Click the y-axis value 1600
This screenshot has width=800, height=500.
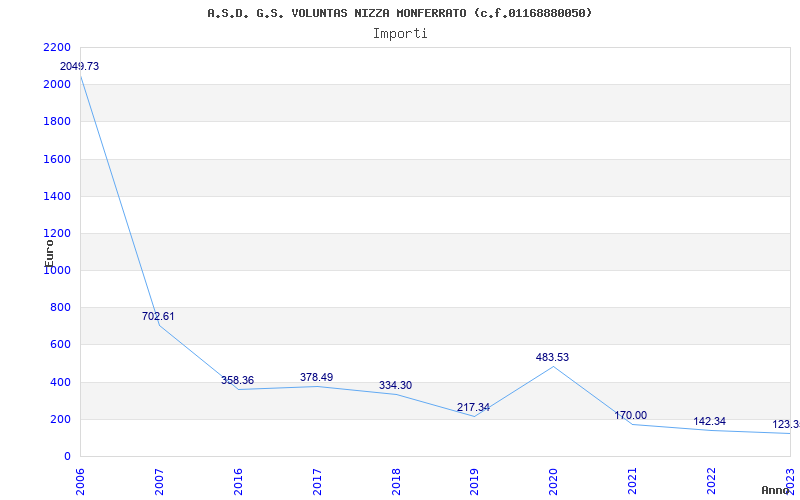tap(57, 159)
